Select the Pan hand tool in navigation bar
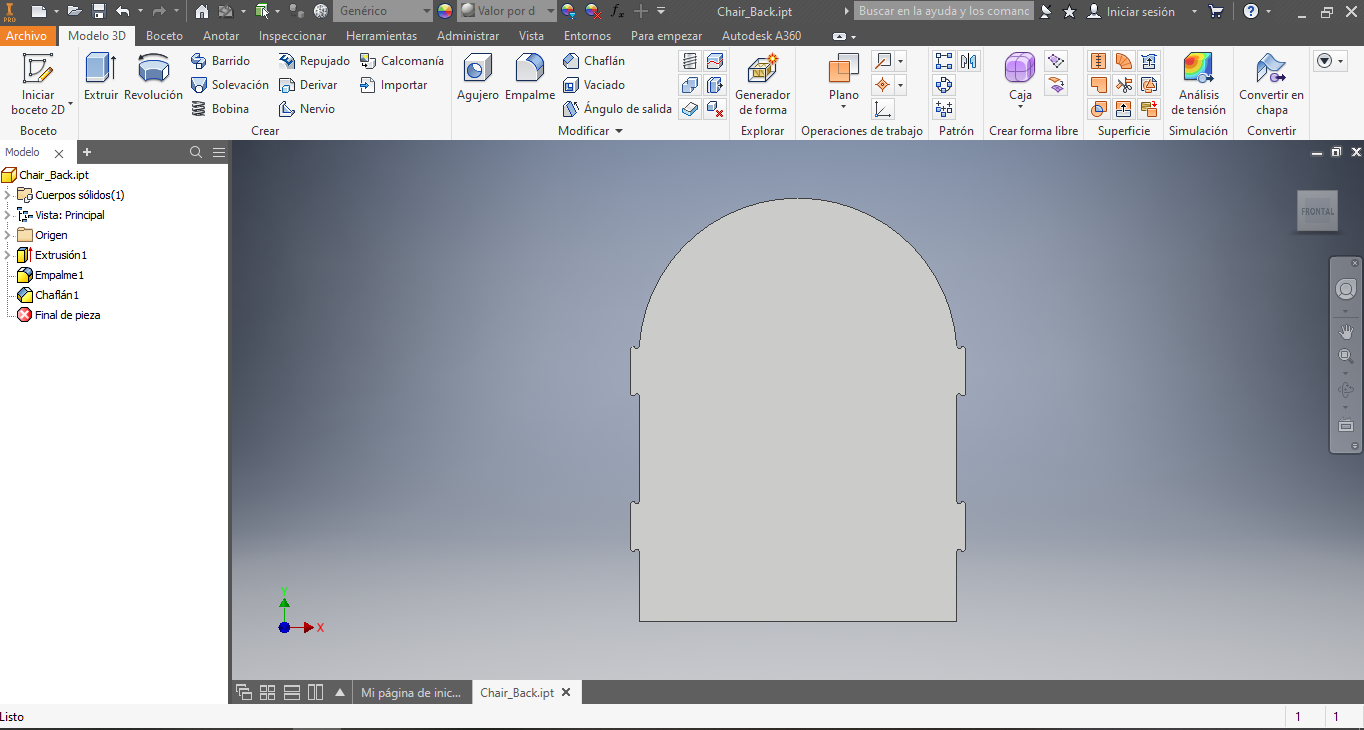Viewport: 1364px width, 730px height. point(1346,331)
